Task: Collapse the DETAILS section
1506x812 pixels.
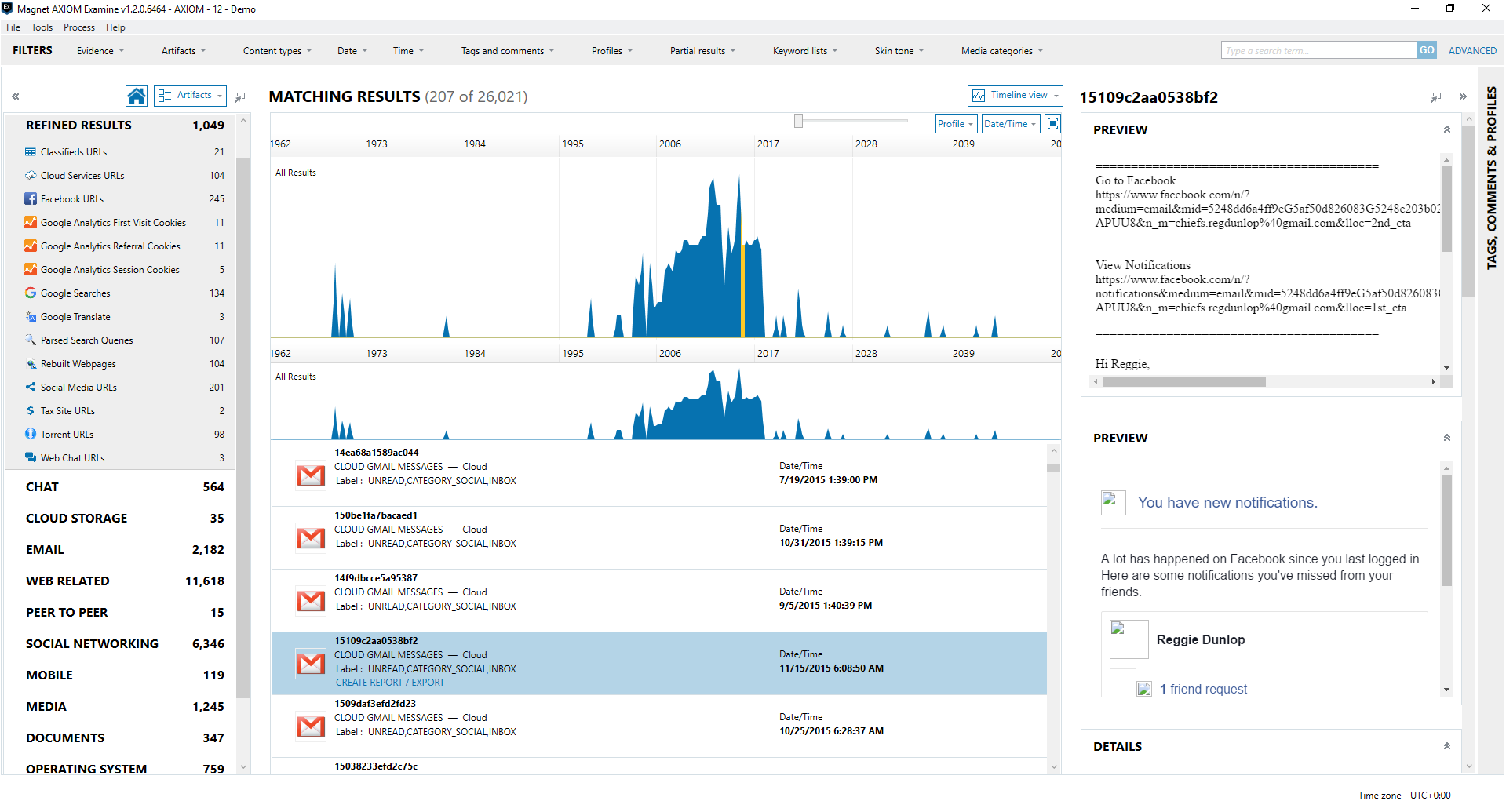Action: 1447,746
